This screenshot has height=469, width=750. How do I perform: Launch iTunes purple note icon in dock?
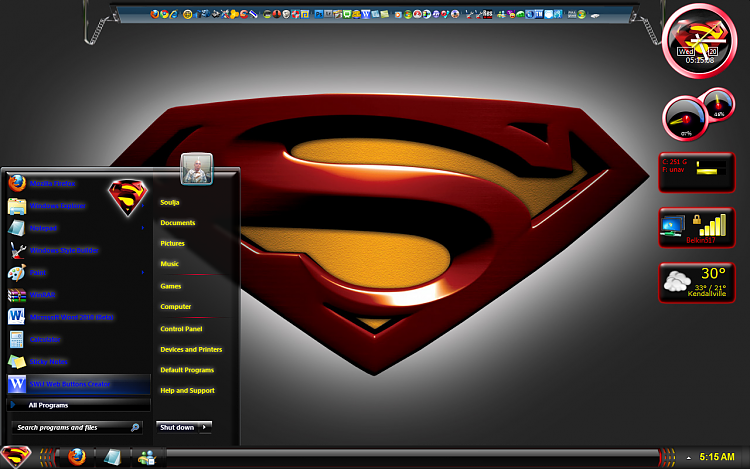436,14
